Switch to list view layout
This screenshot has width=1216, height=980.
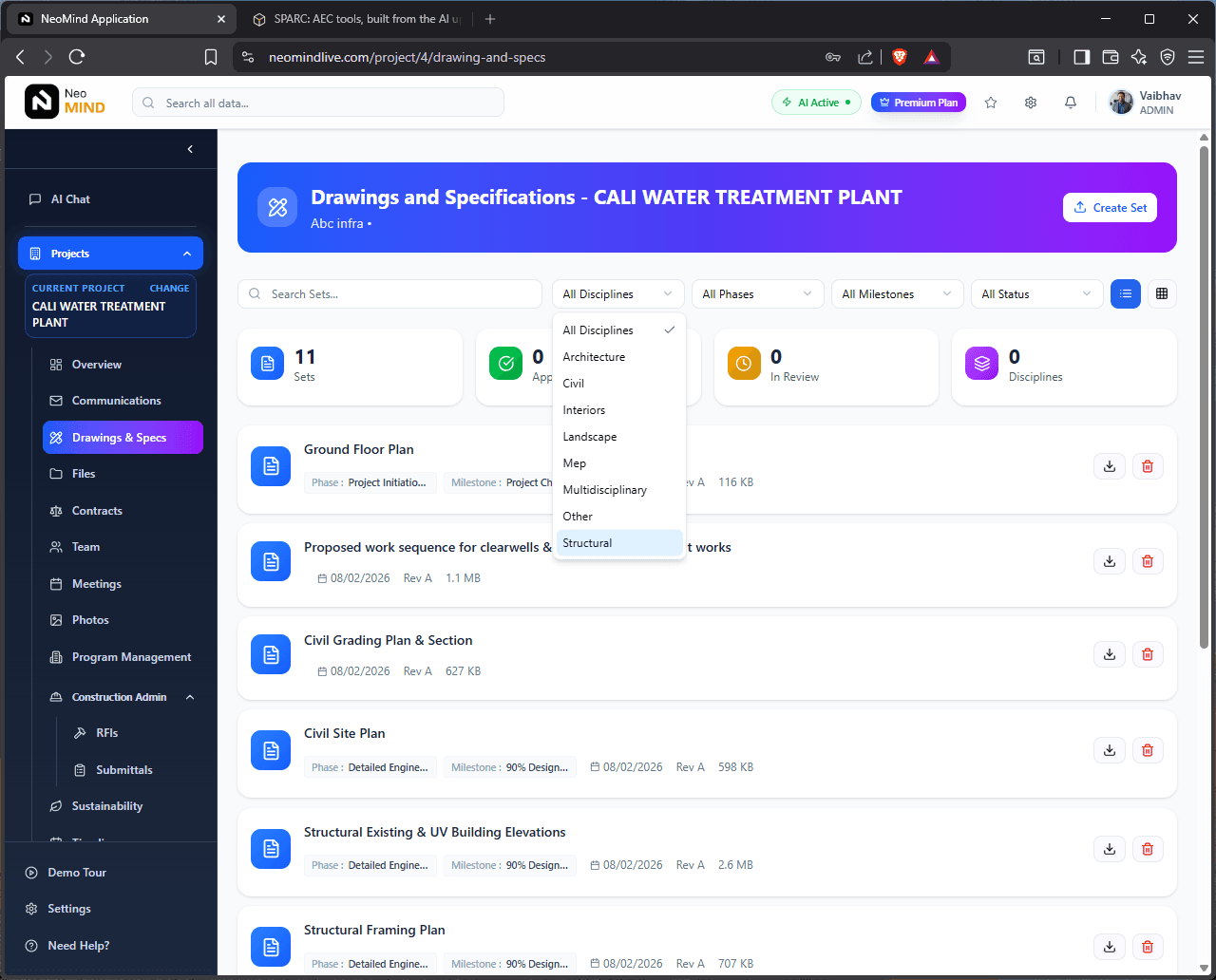coord(1126,294)
